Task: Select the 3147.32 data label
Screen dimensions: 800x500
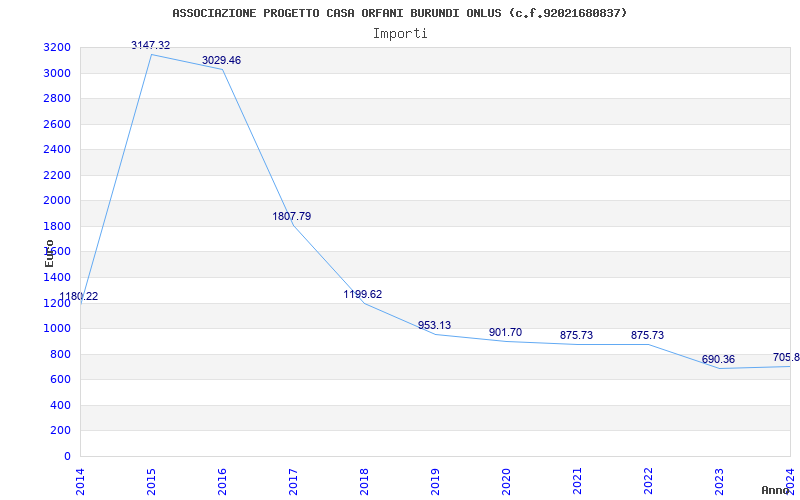Action: tap(151, 45)
